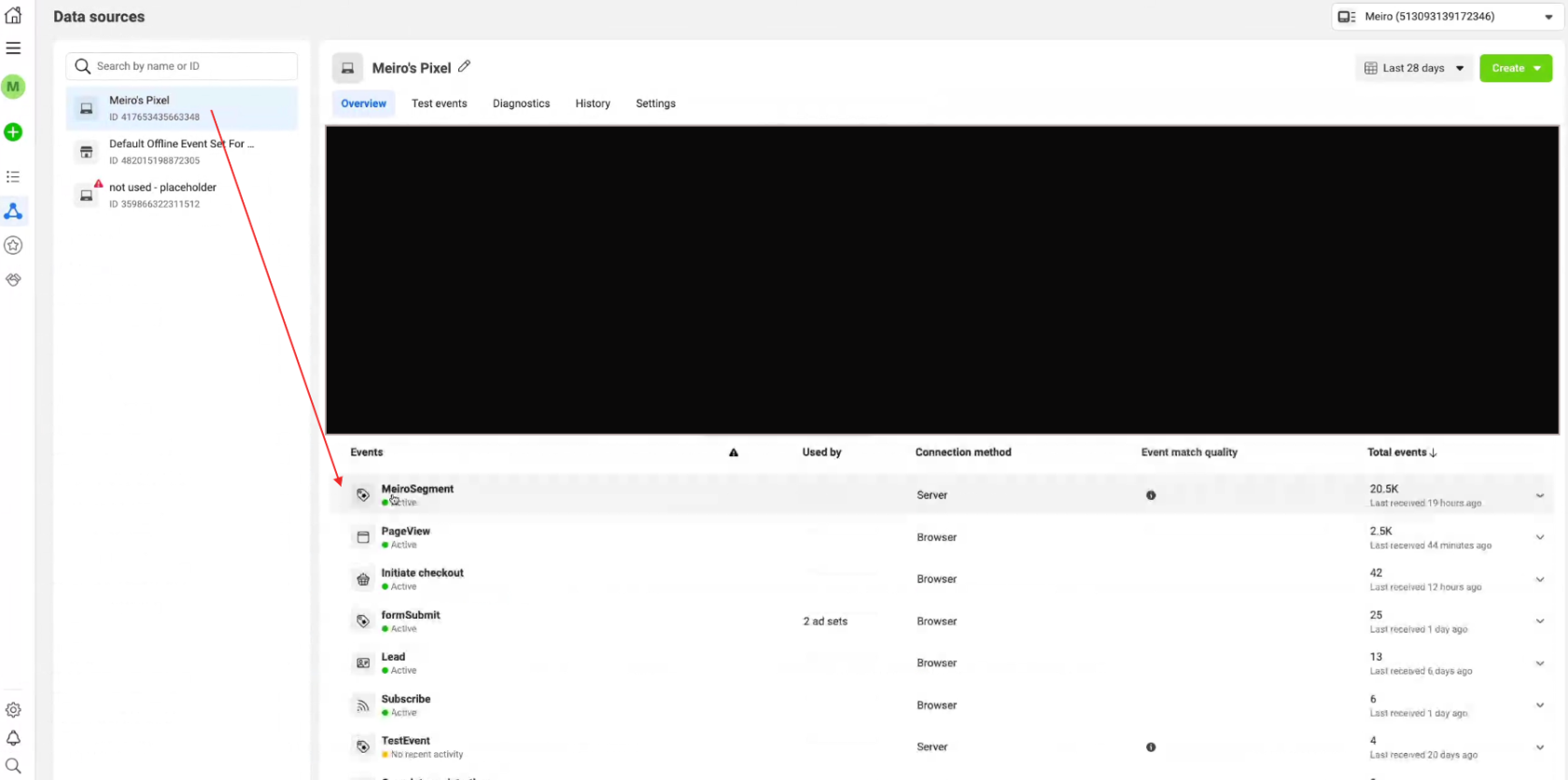Open the settings gear icon

coord(13,710)
